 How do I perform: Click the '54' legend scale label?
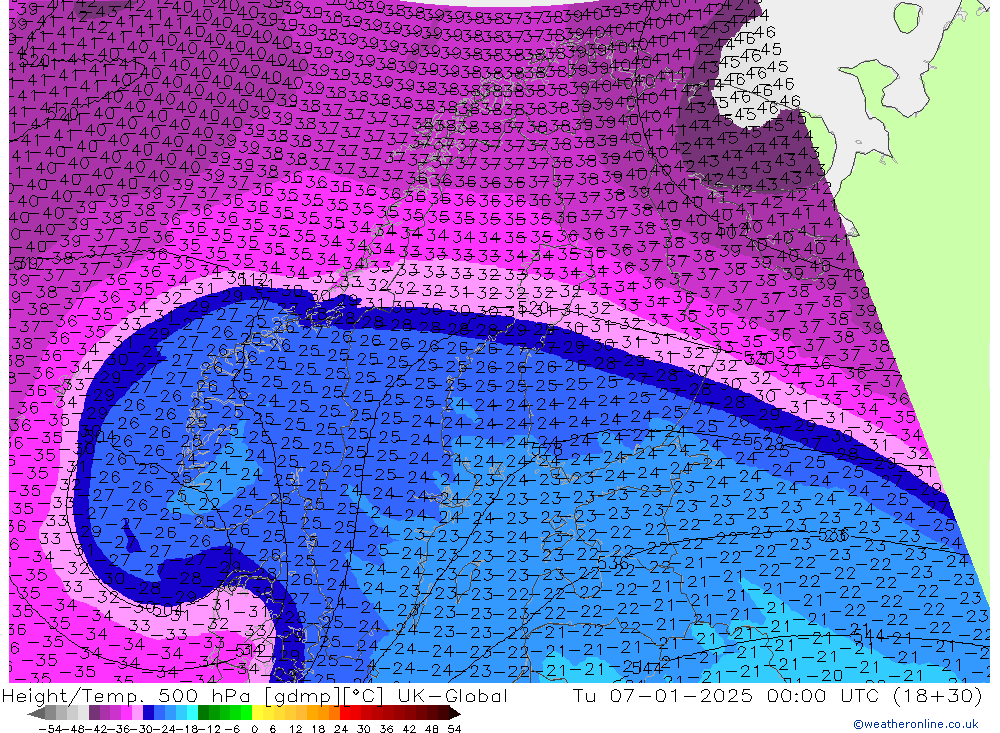(454, 729)
